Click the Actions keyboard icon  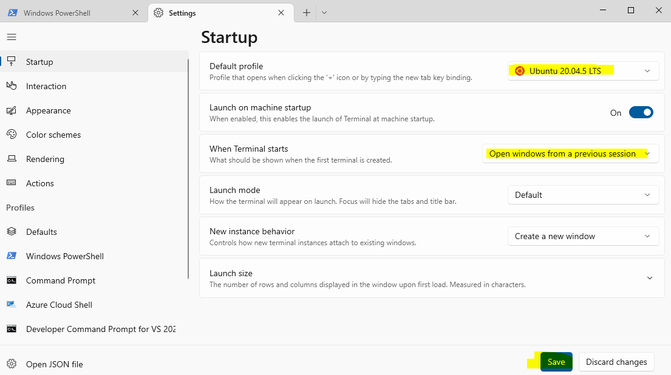point(12,183)
